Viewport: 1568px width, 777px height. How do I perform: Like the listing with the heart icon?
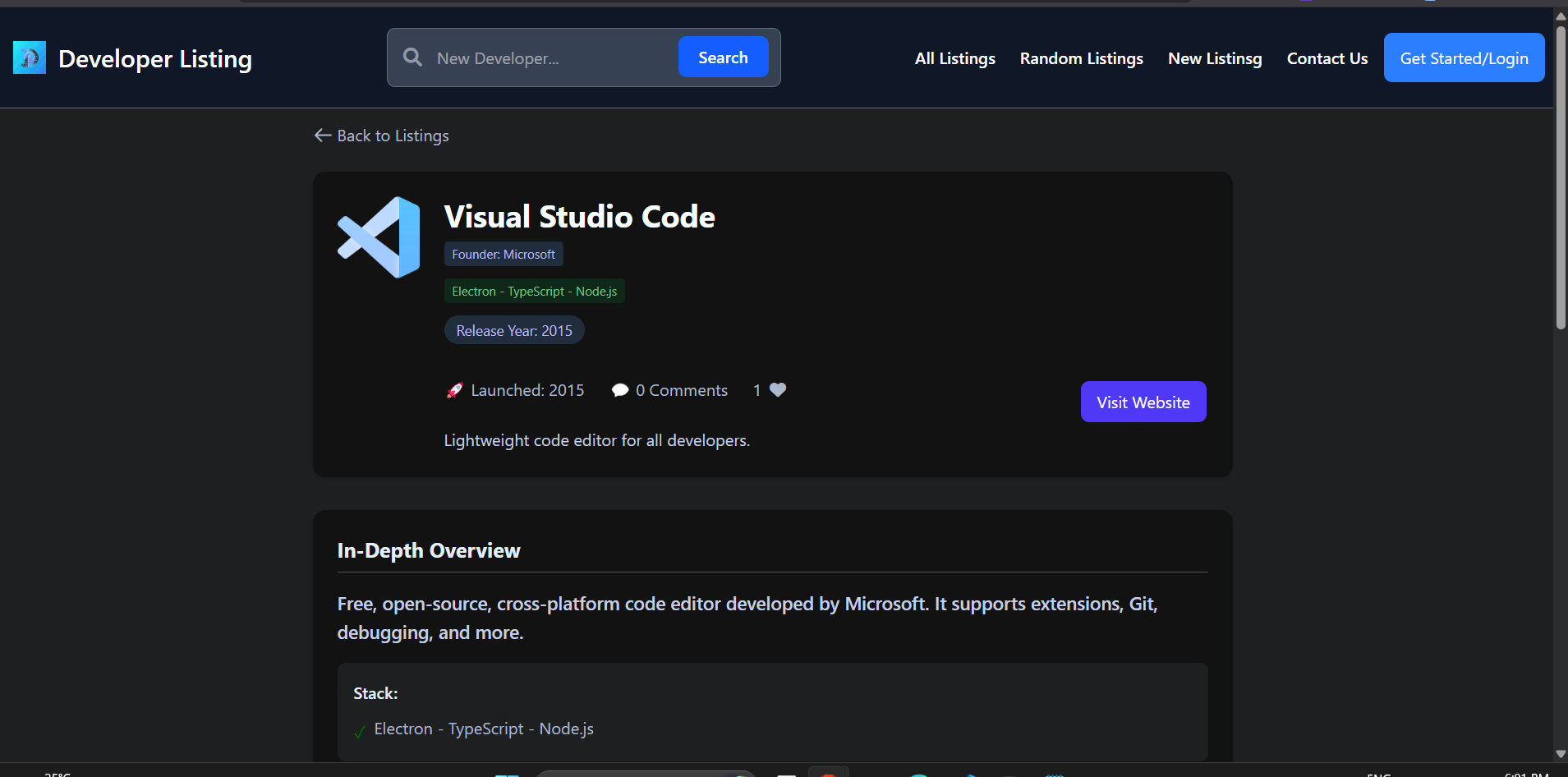[x=778, y=390]
